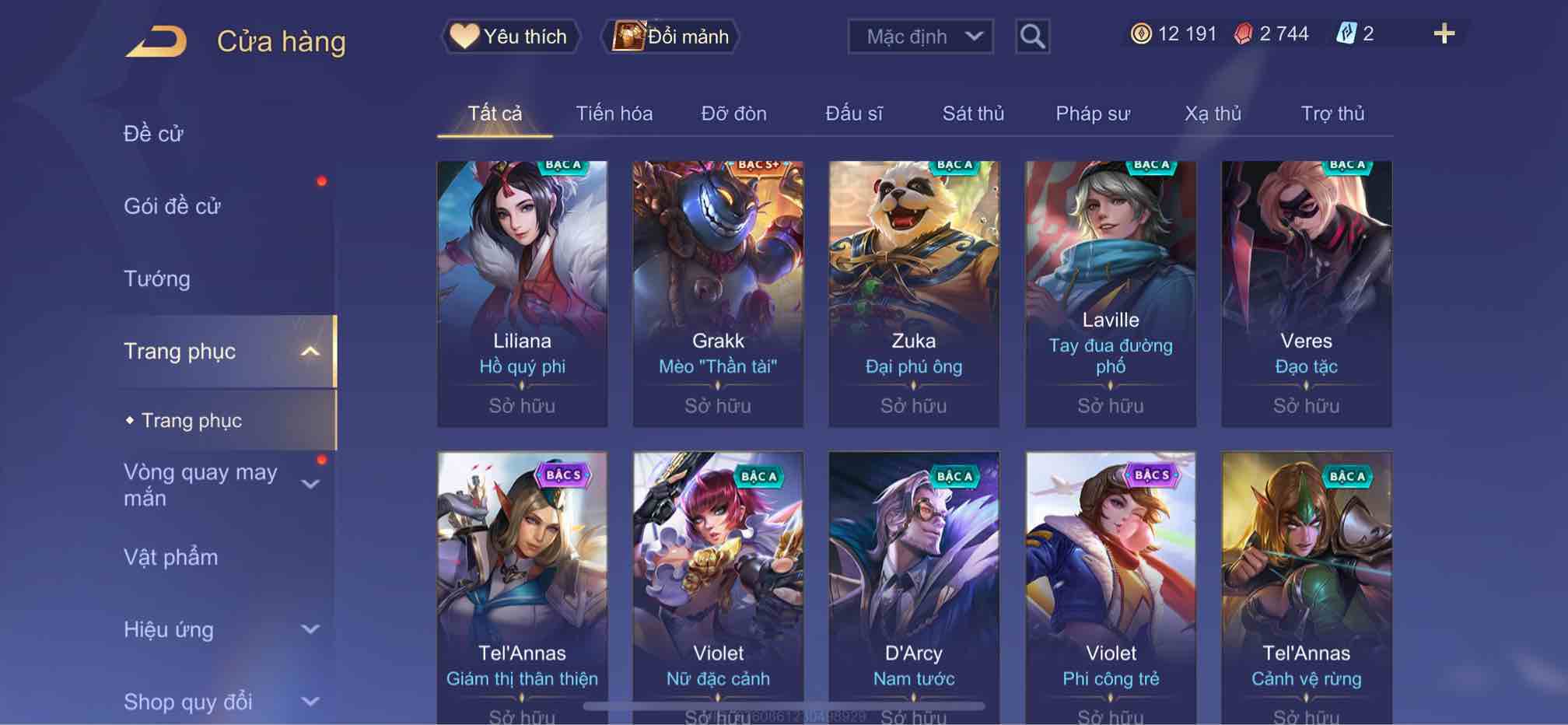Open Tướng in the sidebar
This screenshot has width=1568, height=725.
click(x=156, y=278)
